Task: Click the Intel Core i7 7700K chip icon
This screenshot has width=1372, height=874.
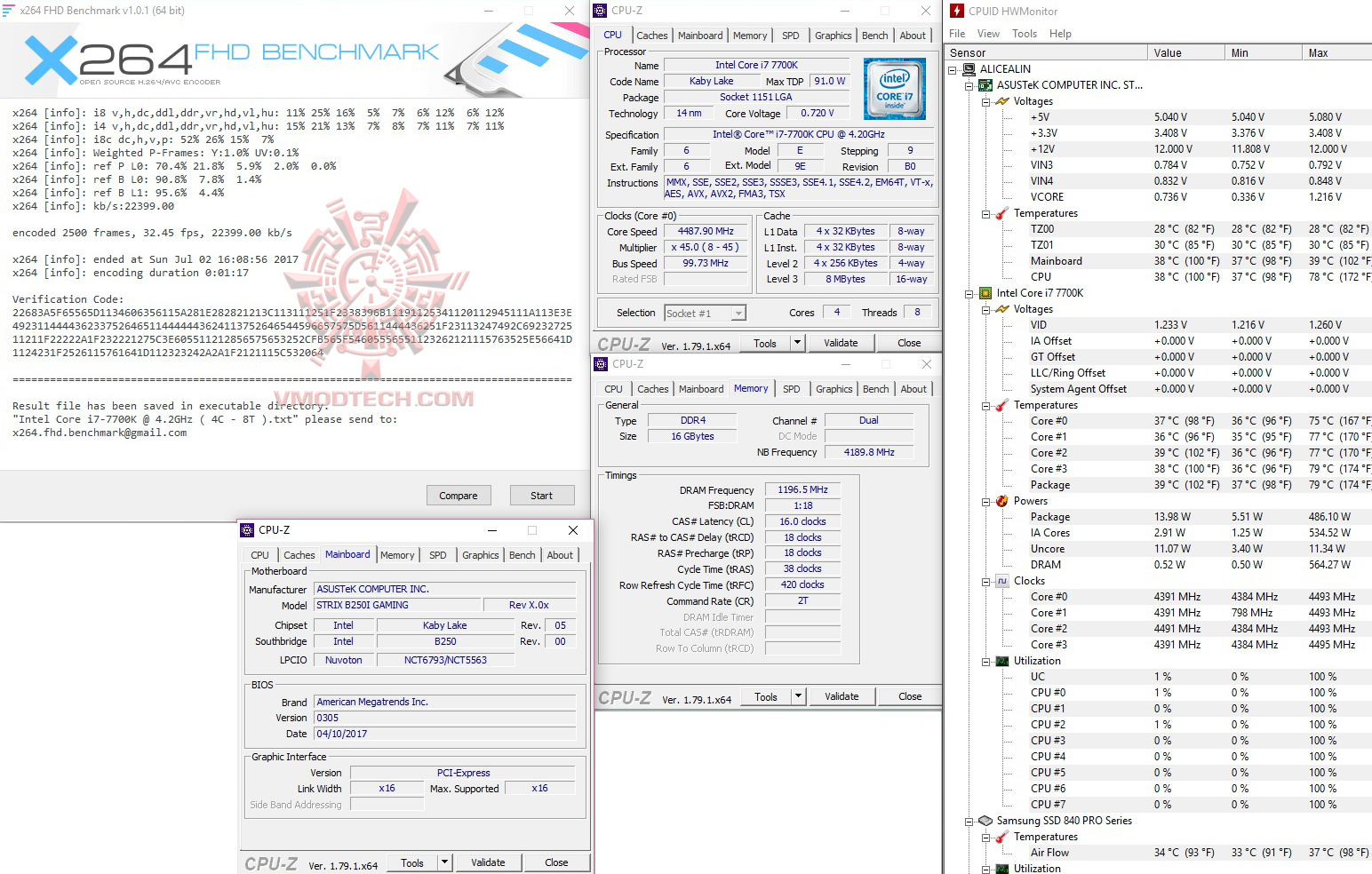Action: click(985, 292)
